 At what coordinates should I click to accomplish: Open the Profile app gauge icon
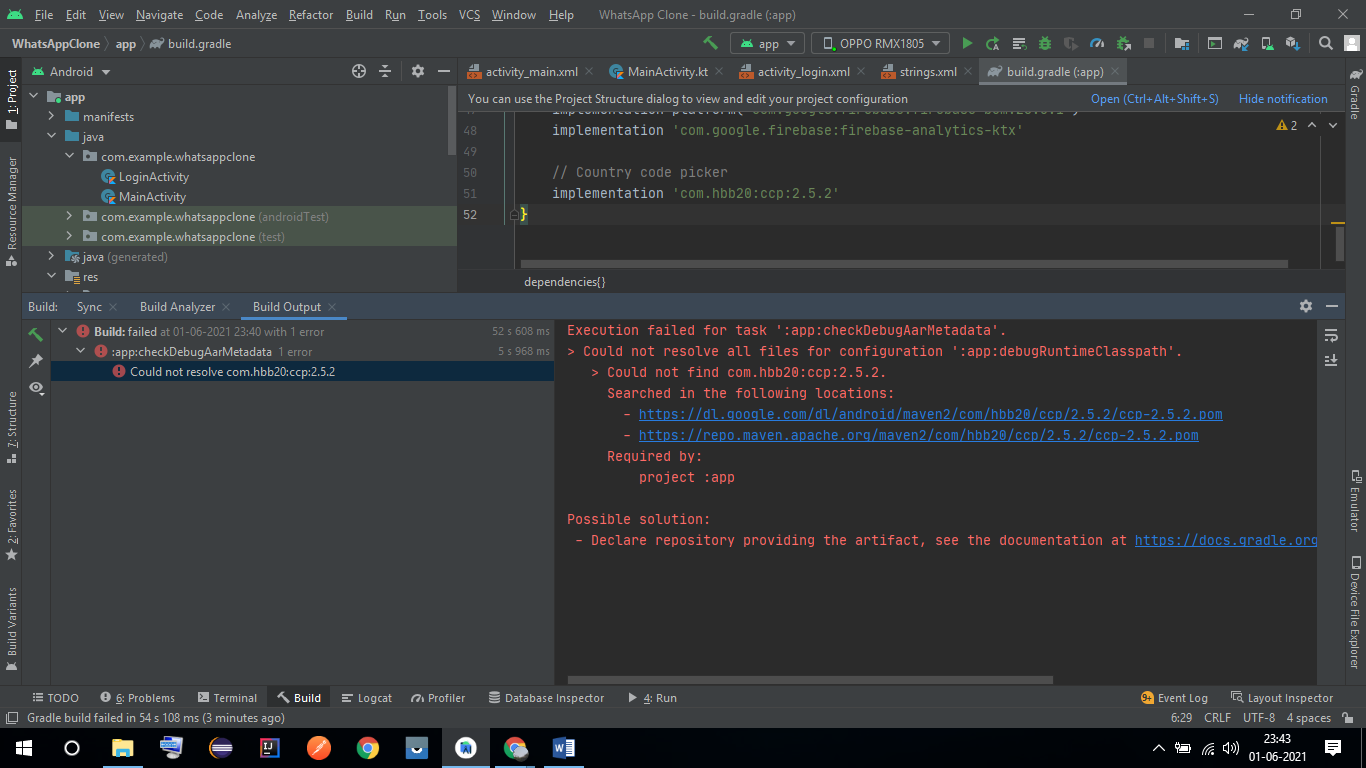pos(1097,43)
